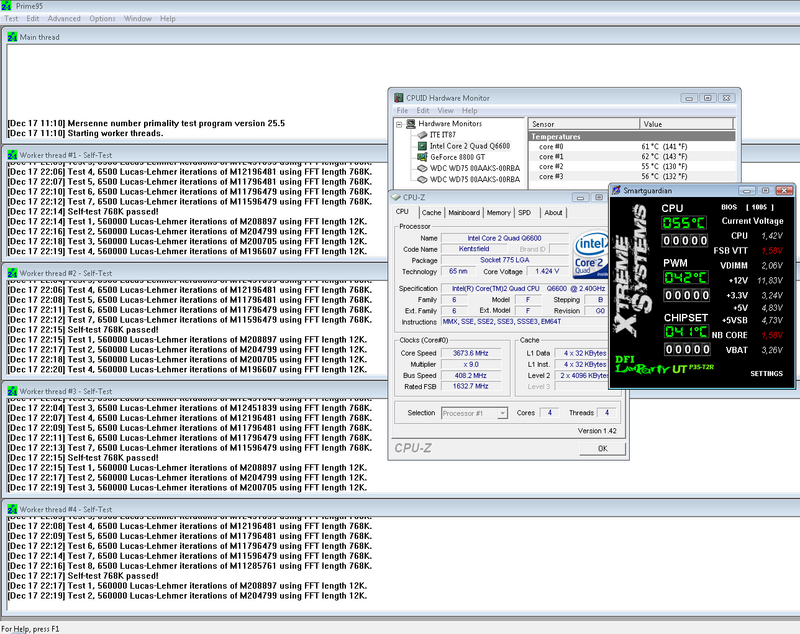The image size is (800, 634).
Task: Open the View menu in Hardware Monitor
Action: click(x=445, y=111)
